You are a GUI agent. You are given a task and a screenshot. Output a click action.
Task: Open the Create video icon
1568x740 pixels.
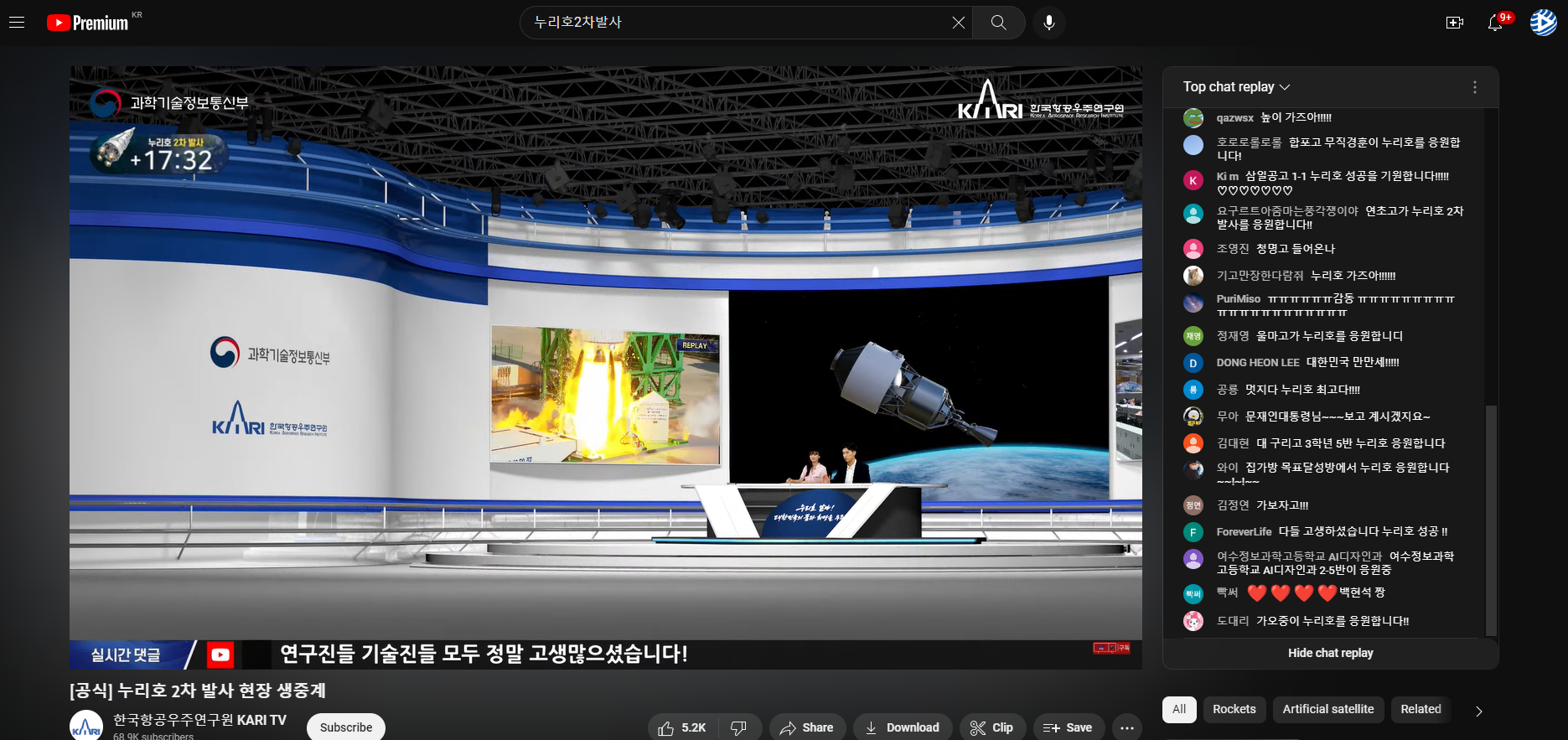[1455, 23]
